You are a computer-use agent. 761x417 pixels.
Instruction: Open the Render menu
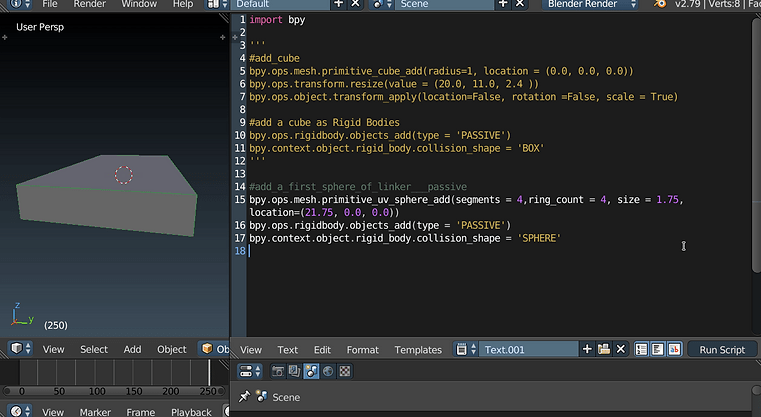(89, 4)
